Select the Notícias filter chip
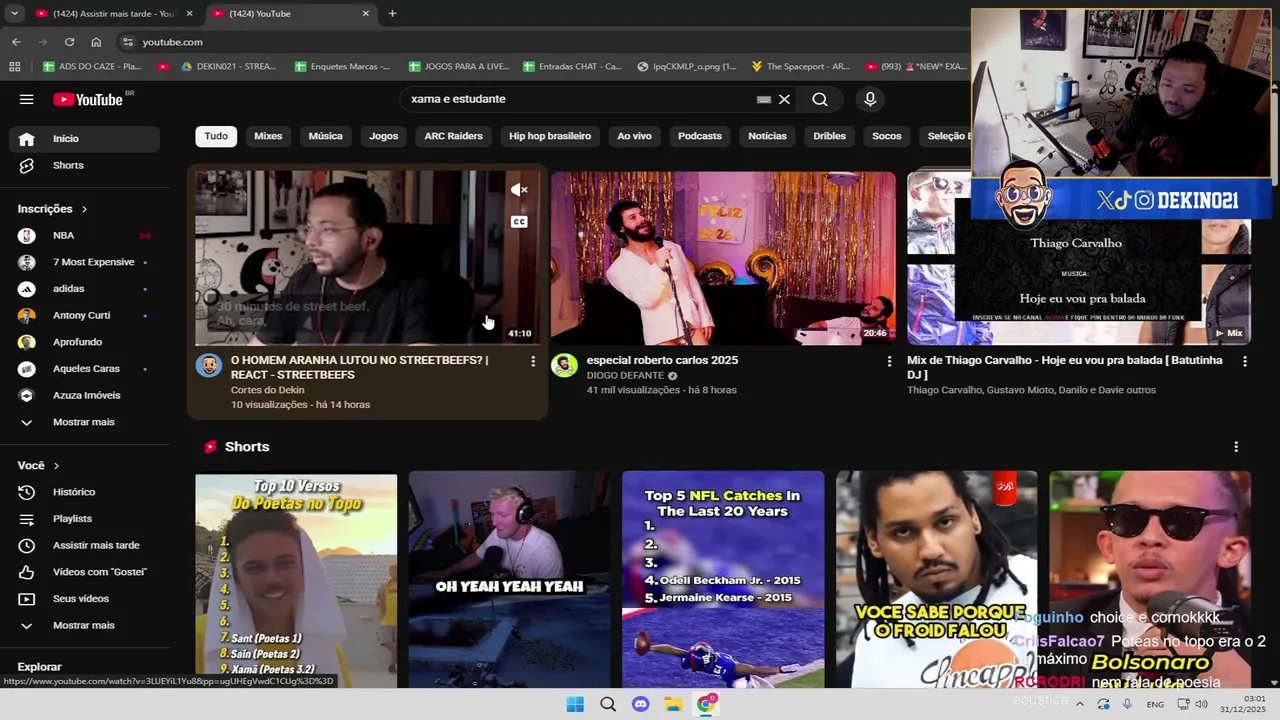1280x720 pixels. click(x=767, y=136)
